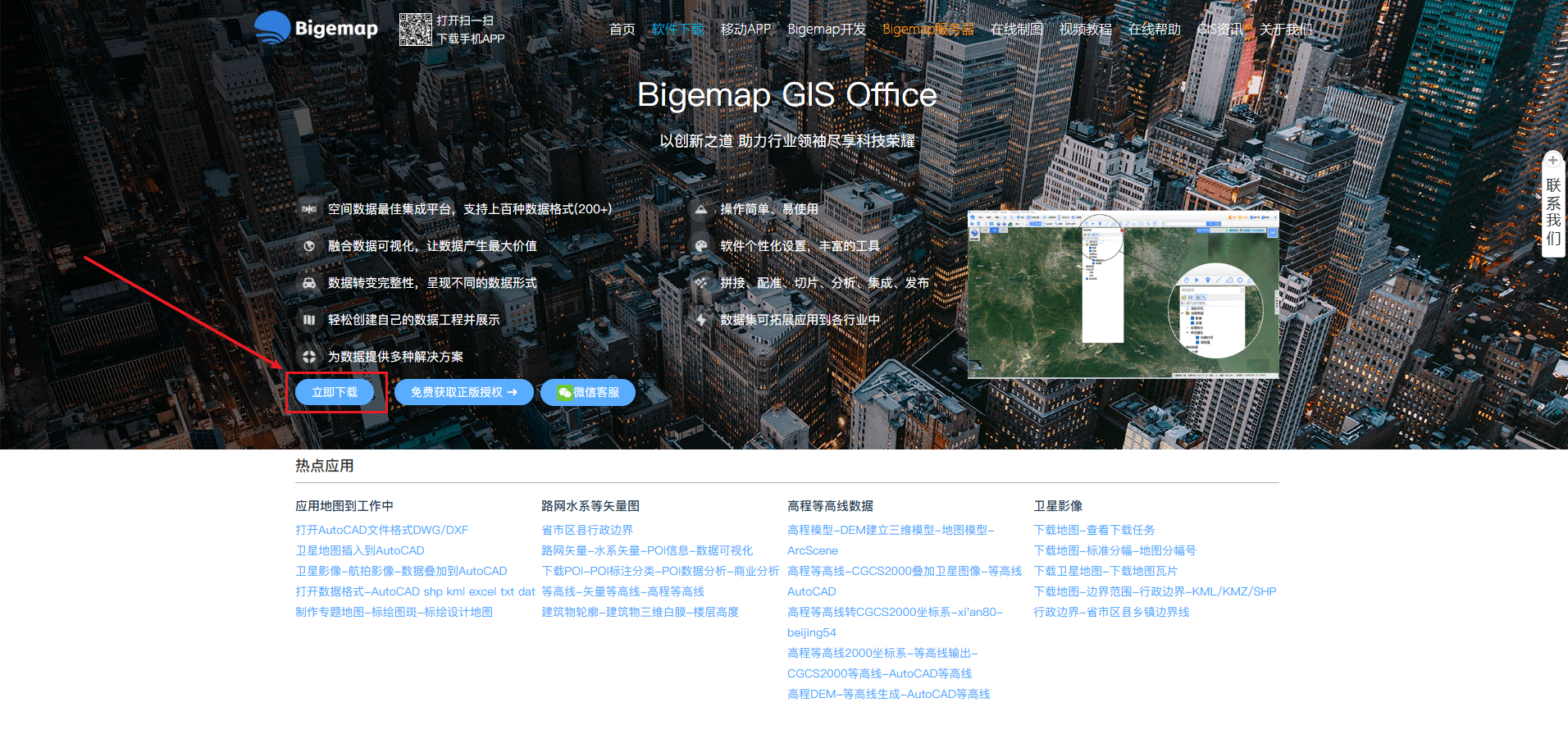
Task: Click the Bigemap logo in the header
Action: click(x=316, y=28)
